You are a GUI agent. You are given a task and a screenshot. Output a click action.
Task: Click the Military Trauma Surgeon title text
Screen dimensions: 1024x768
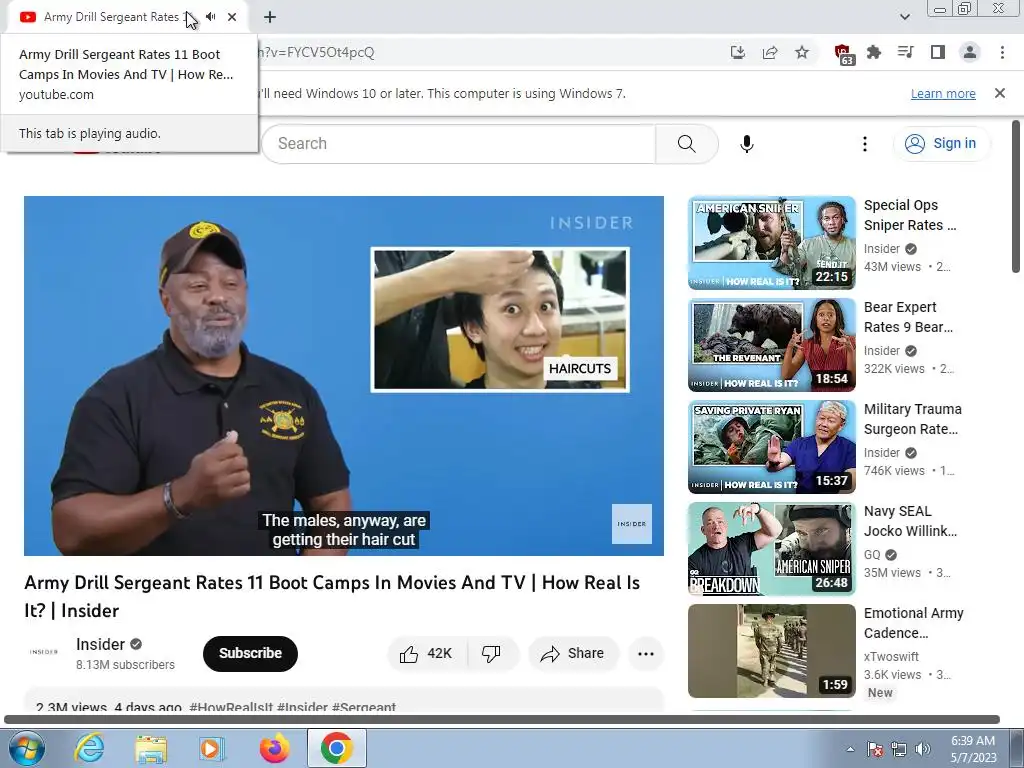click(x=912, y=419)
